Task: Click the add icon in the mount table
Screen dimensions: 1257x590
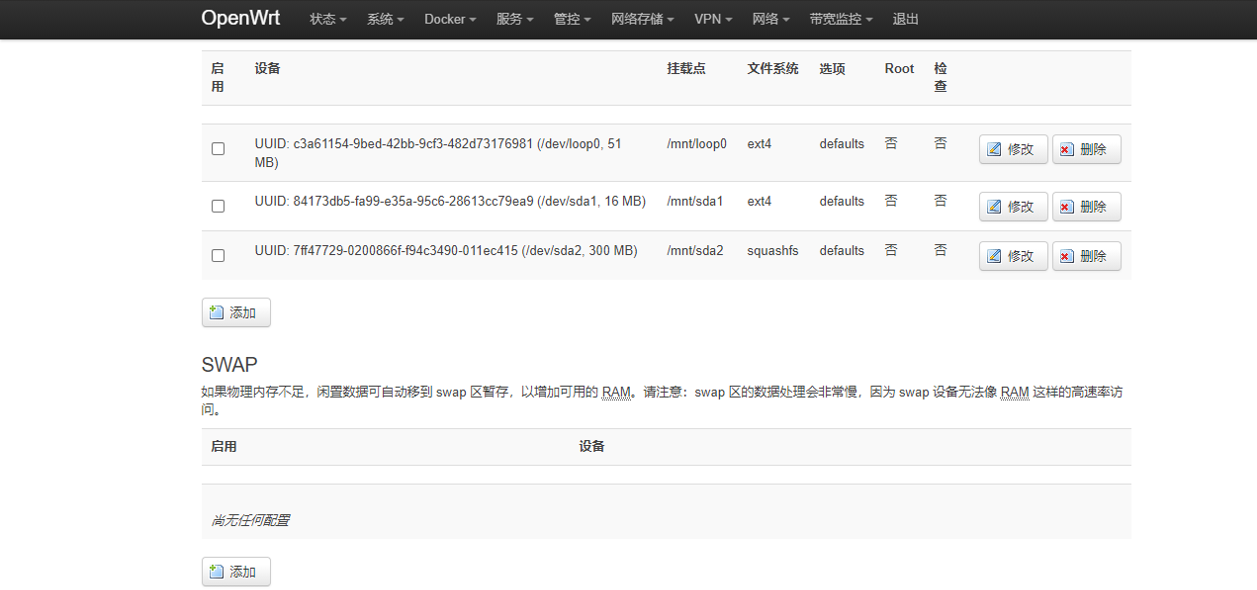Action: pyautogui.click(x=219, y=312)
